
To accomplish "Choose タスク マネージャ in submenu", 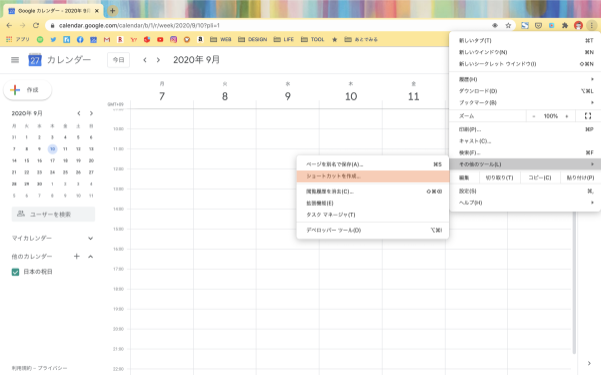I will 373,215.
